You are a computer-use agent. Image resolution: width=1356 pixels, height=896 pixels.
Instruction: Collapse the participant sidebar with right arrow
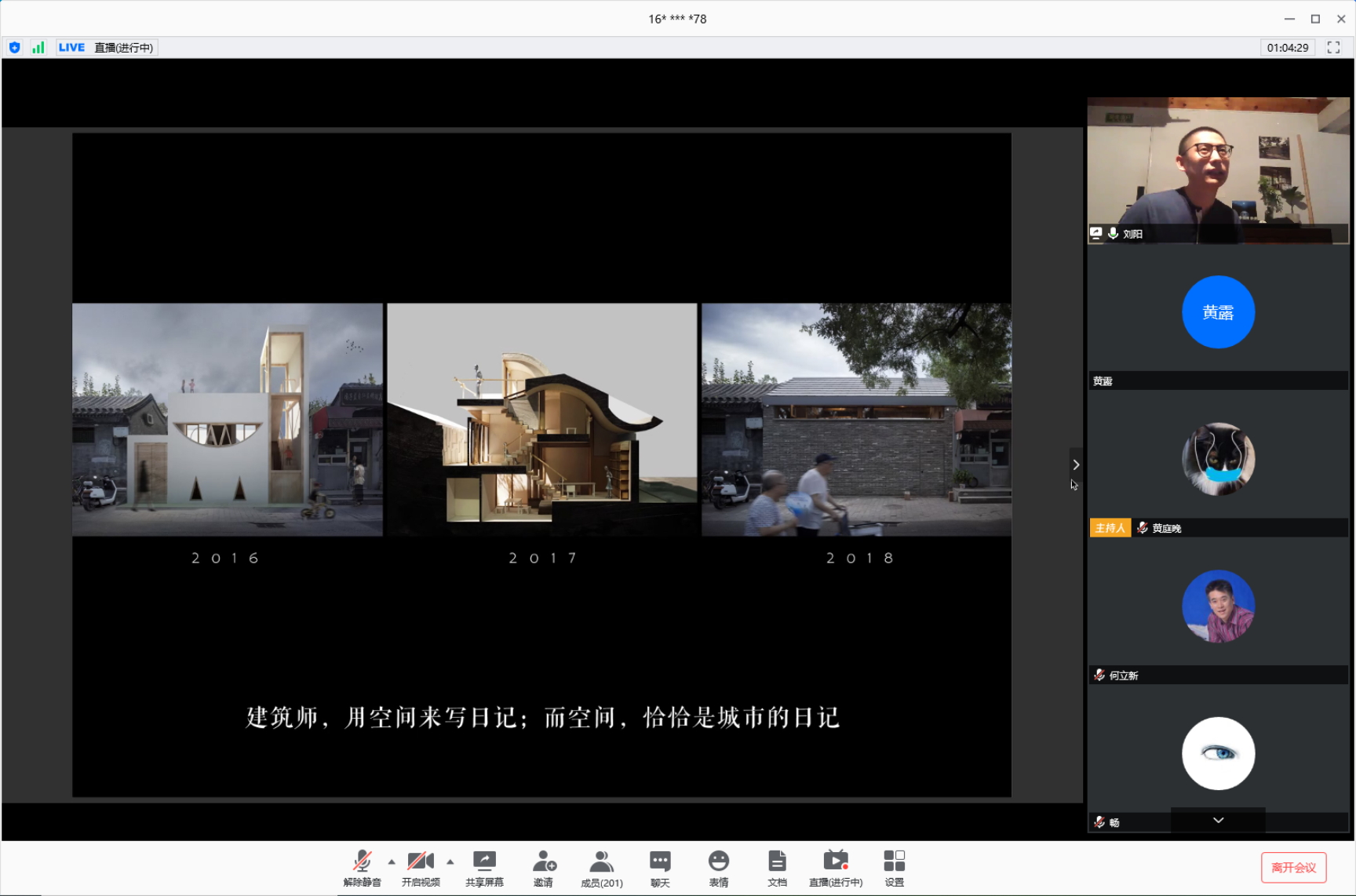pyautogui.click(x=1076, y=464)
